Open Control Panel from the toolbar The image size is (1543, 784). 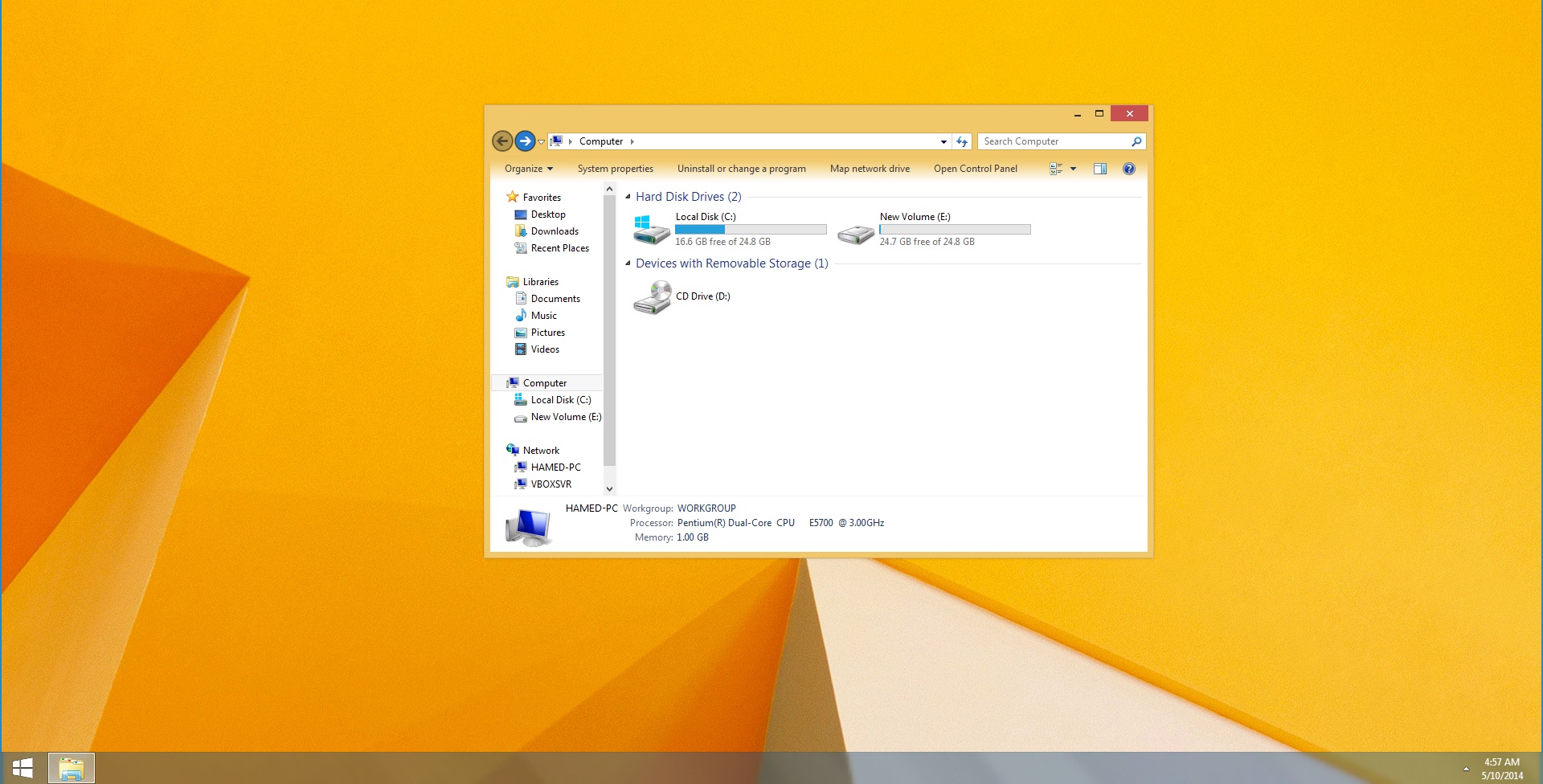pos(975,169)
